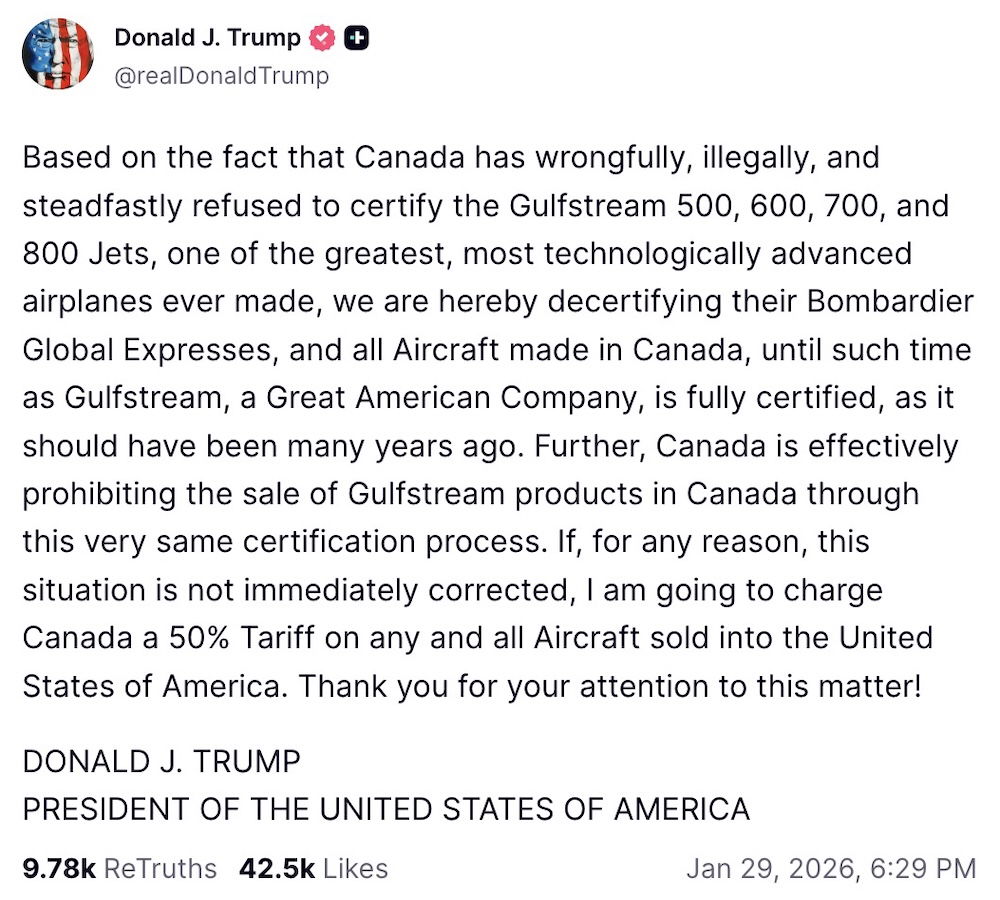The image size is (1000, 900).
Task: Click the ReTruths label
Action: (160, 868)
